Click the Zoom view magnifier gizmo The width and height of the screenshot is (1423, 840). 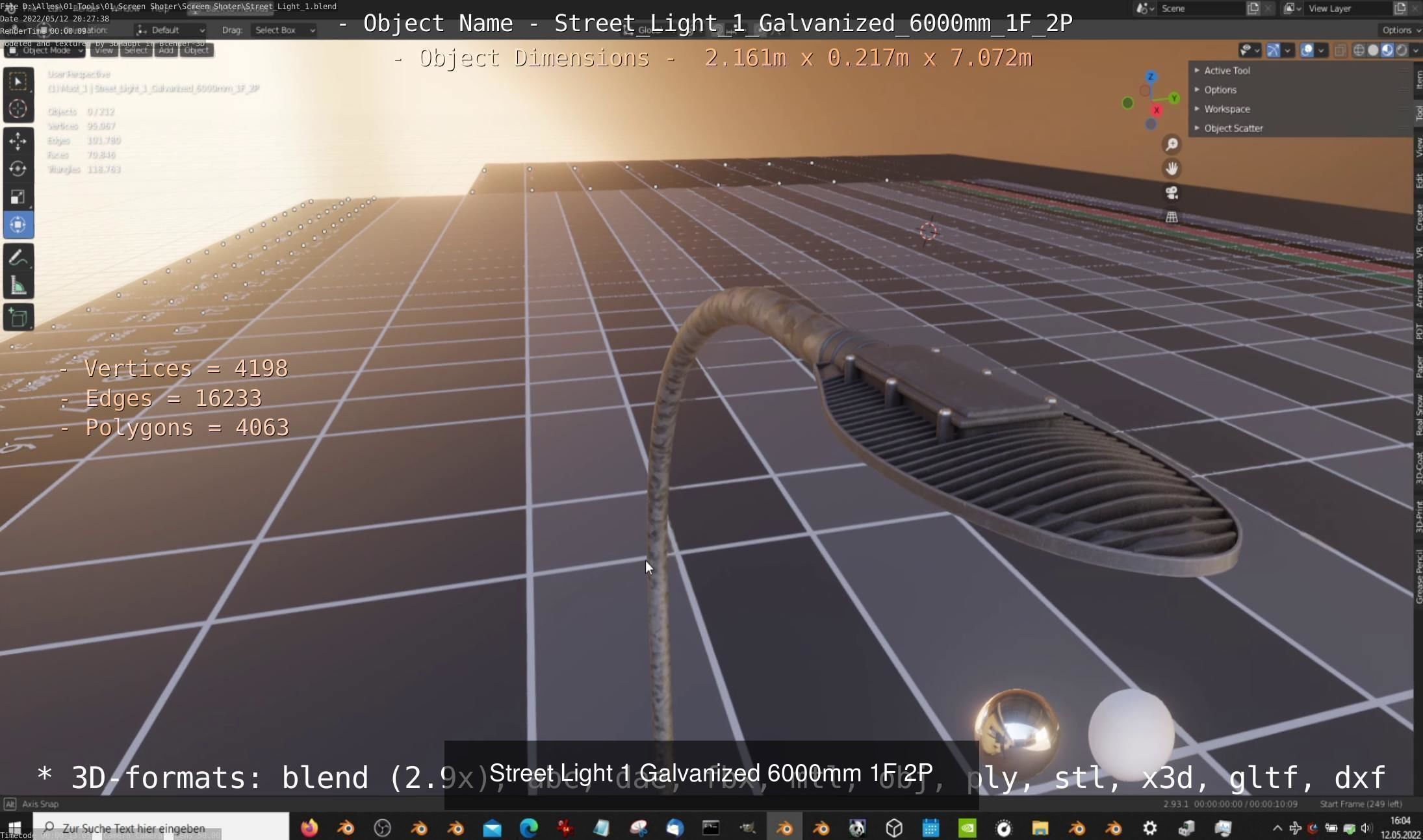(x=1172, y=144)
